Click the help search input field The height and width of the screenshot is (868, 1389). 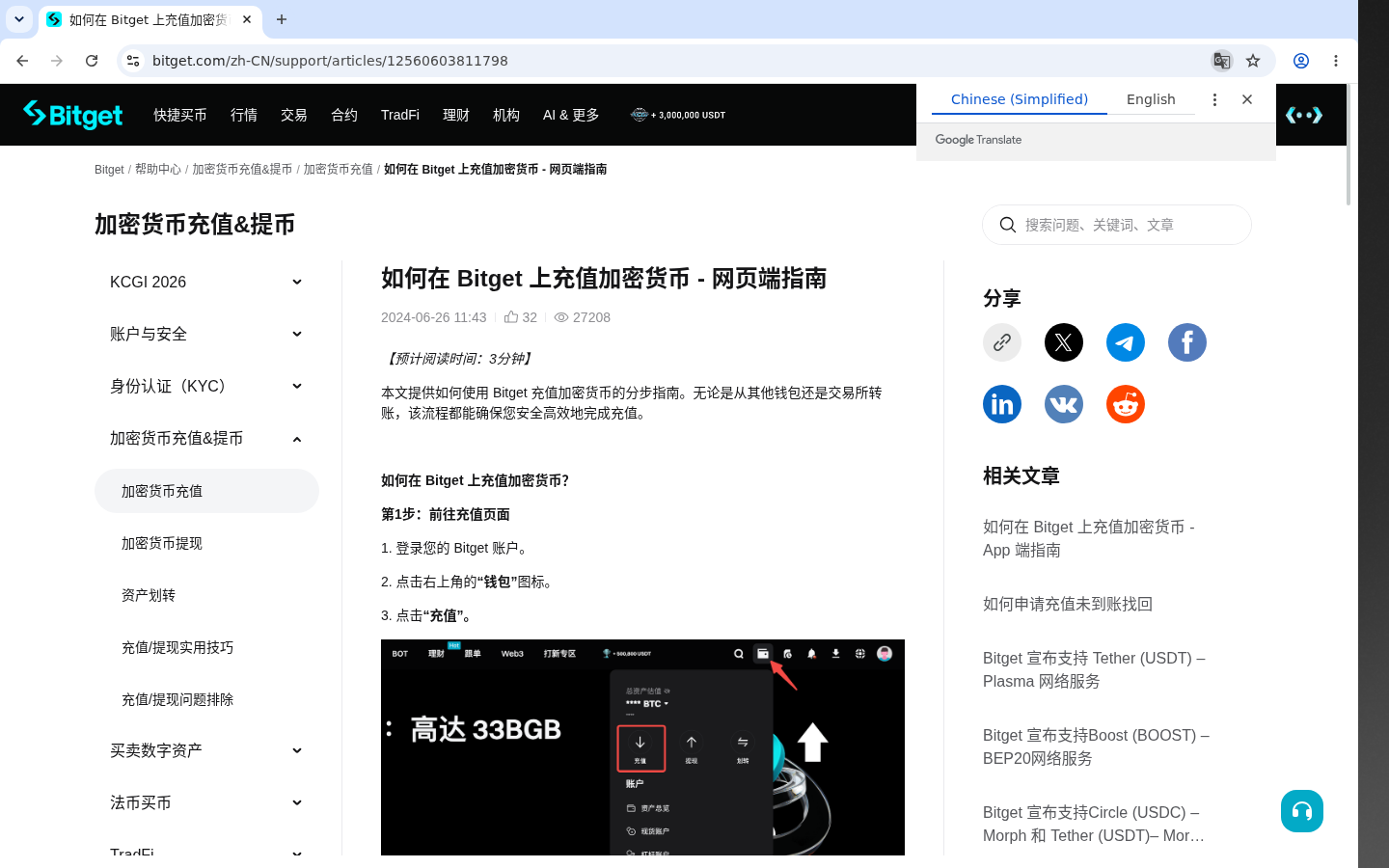click(x=1117, y=225)
